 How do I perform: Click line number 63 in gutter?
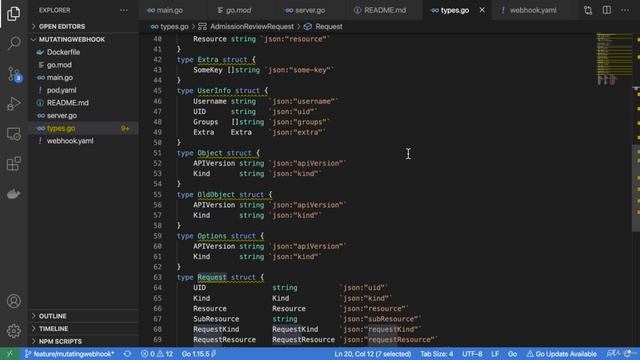(157, 278)
